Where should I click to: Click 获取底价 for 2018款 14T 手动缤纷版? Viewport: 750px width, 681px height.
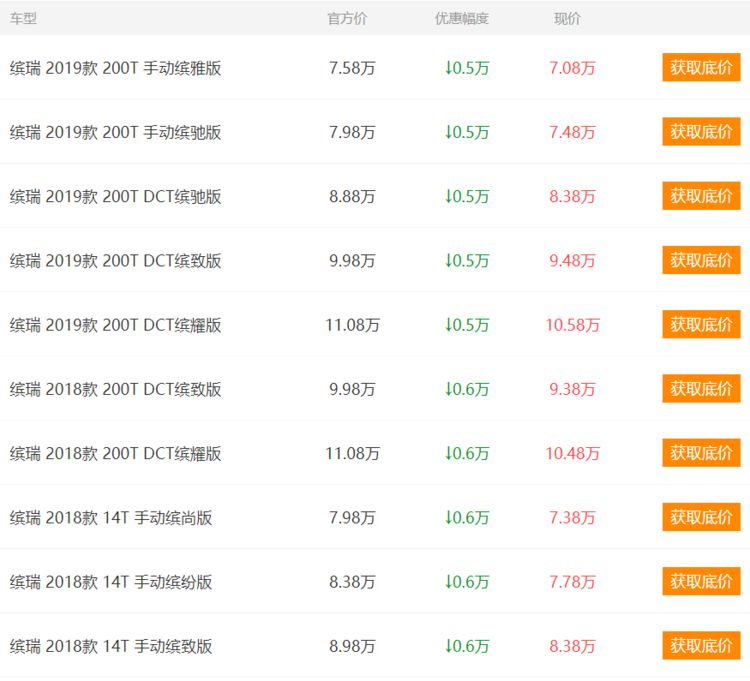pos(701,581)
